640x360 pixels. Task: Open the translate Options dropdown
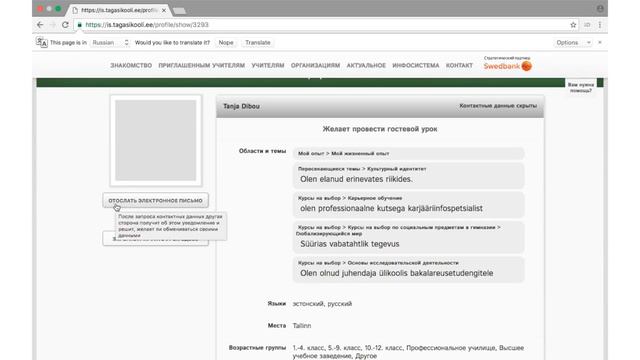pos(573,42)
